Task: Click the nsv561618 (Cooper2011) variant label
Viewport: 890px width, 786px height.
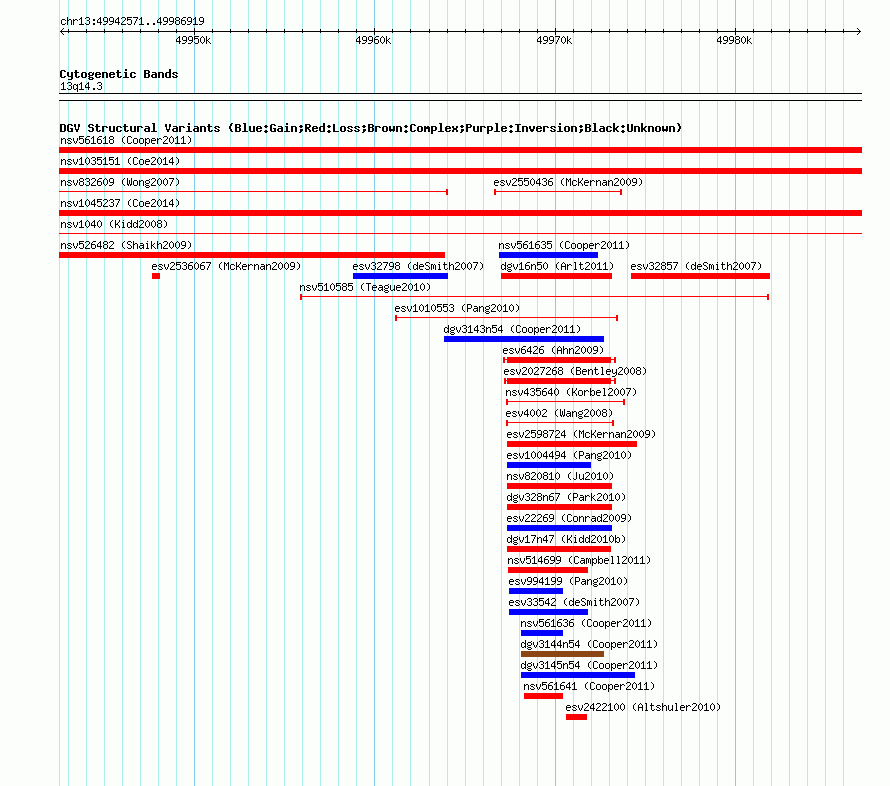Action: tap(126, 140)
